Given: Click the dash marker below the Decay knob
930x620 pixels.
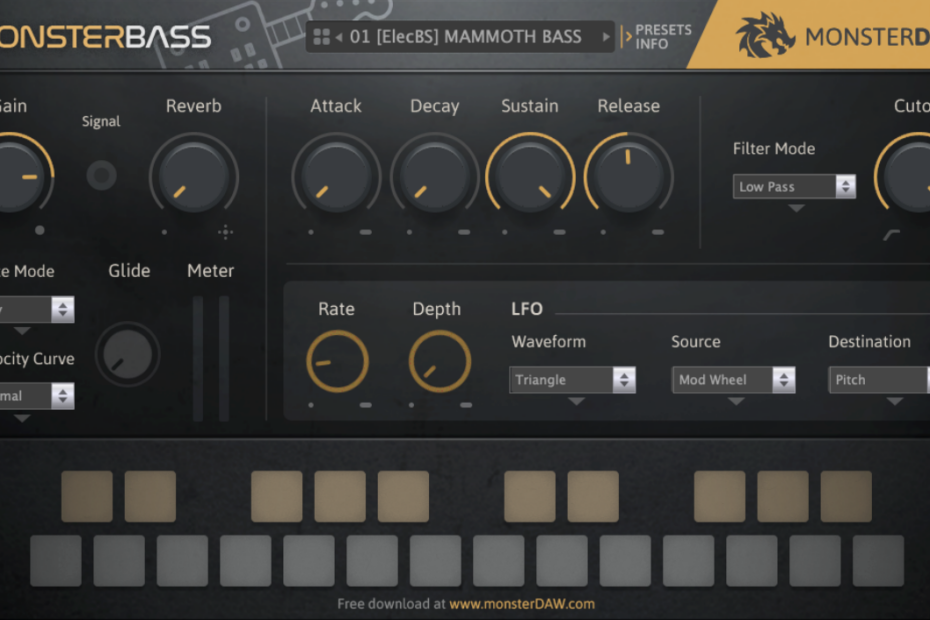Looking at the screenshot, I should click(x=464, y=232).
